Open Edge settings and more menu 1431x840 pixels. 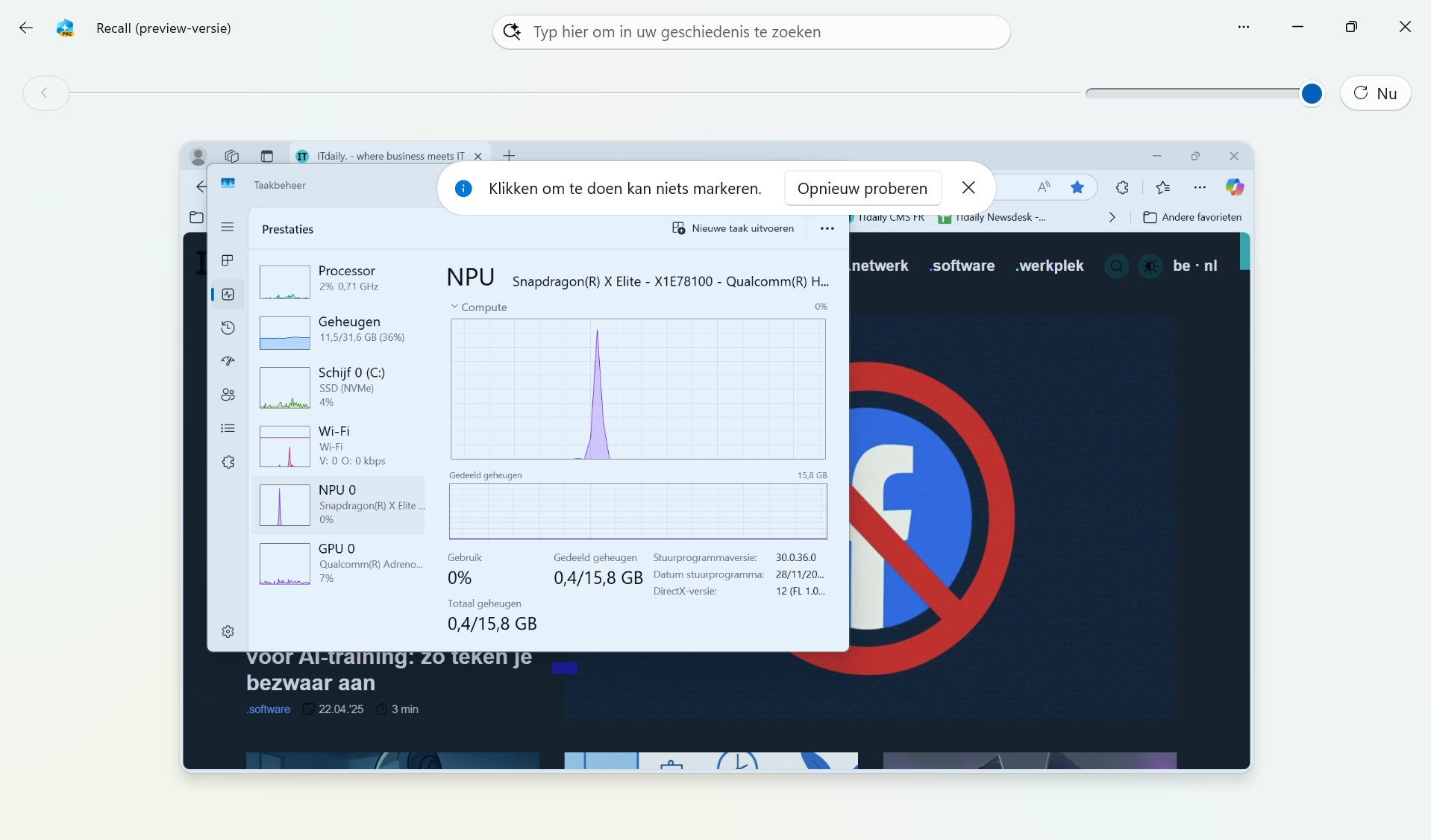point(1200,187)
